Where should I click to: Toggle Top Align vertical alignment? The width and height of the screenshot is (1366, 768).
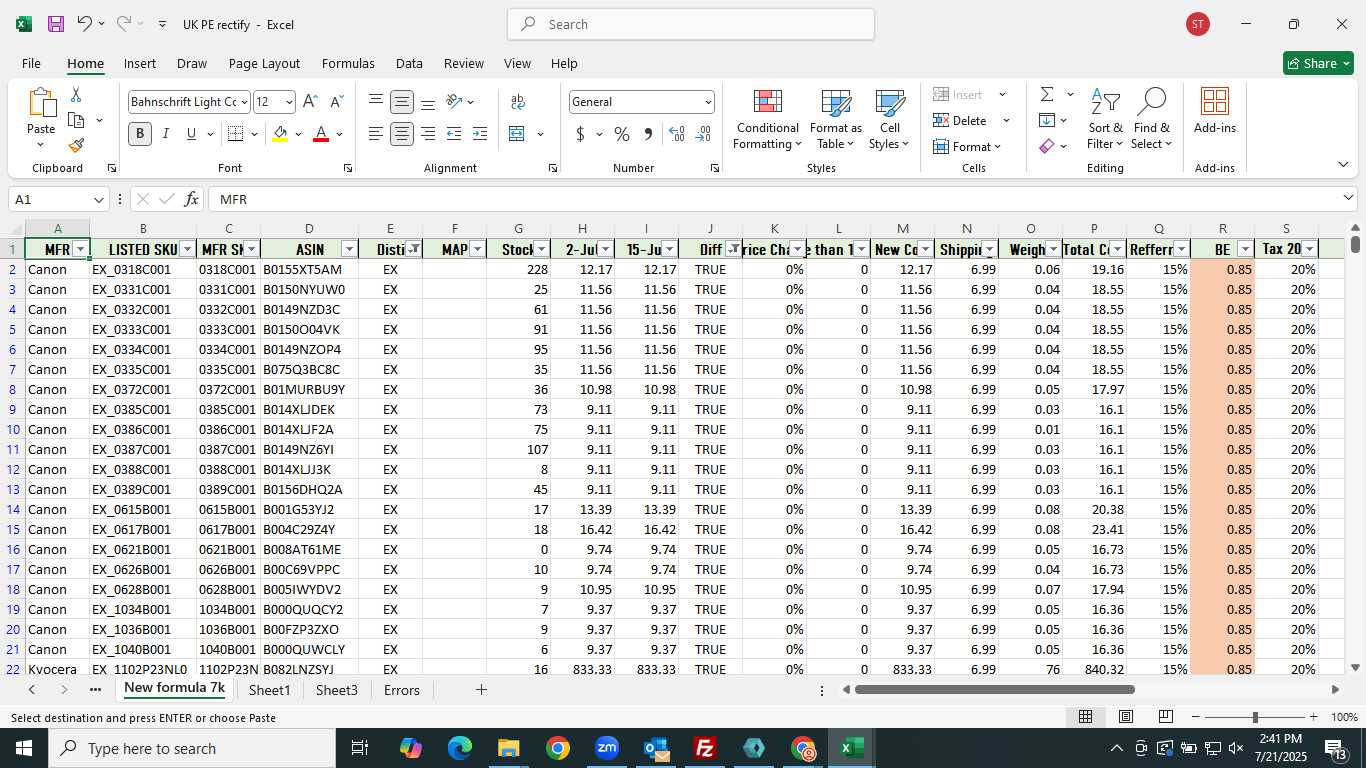376,102
